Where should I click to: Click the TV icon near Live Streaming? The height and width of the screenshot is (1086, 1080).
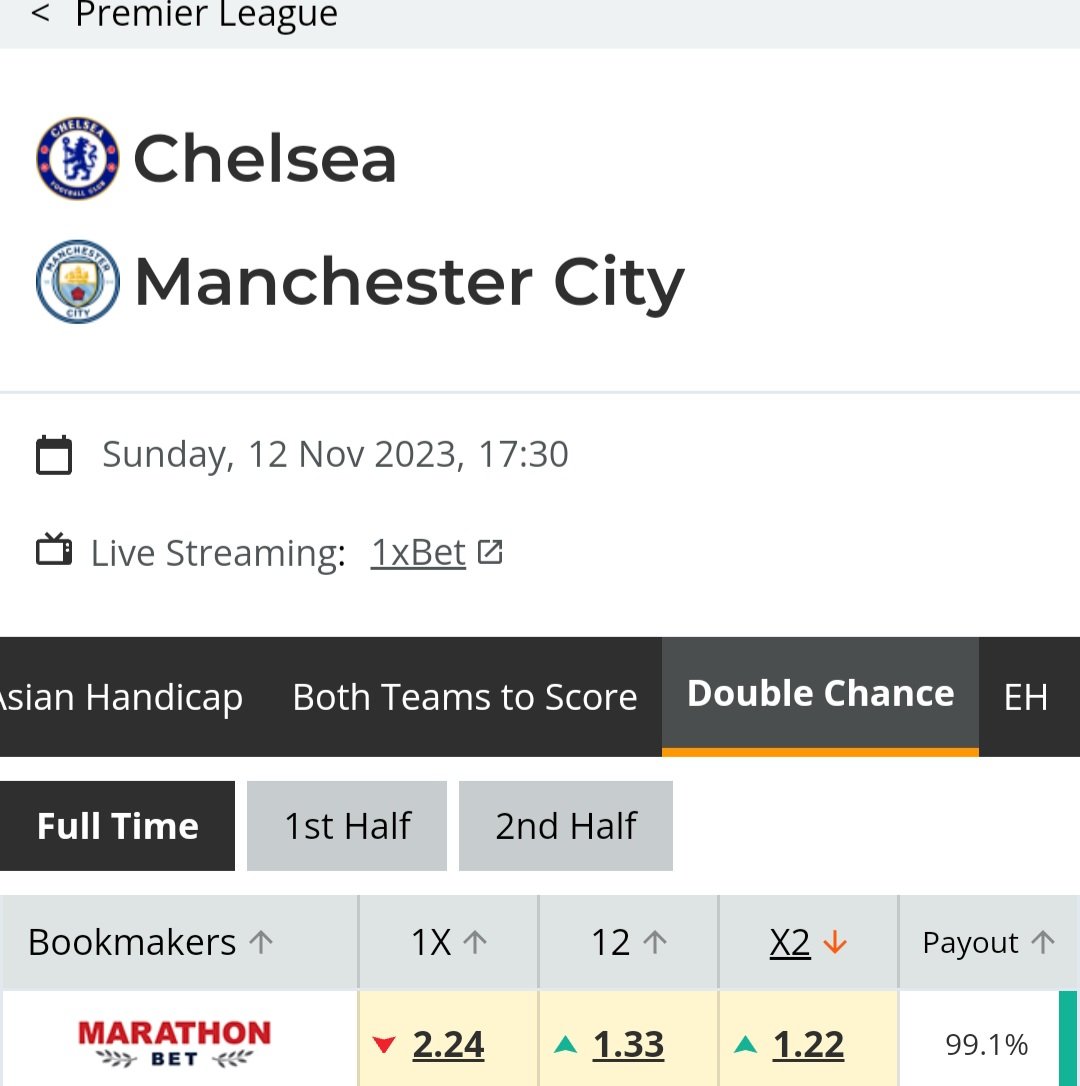click(54, 550)
